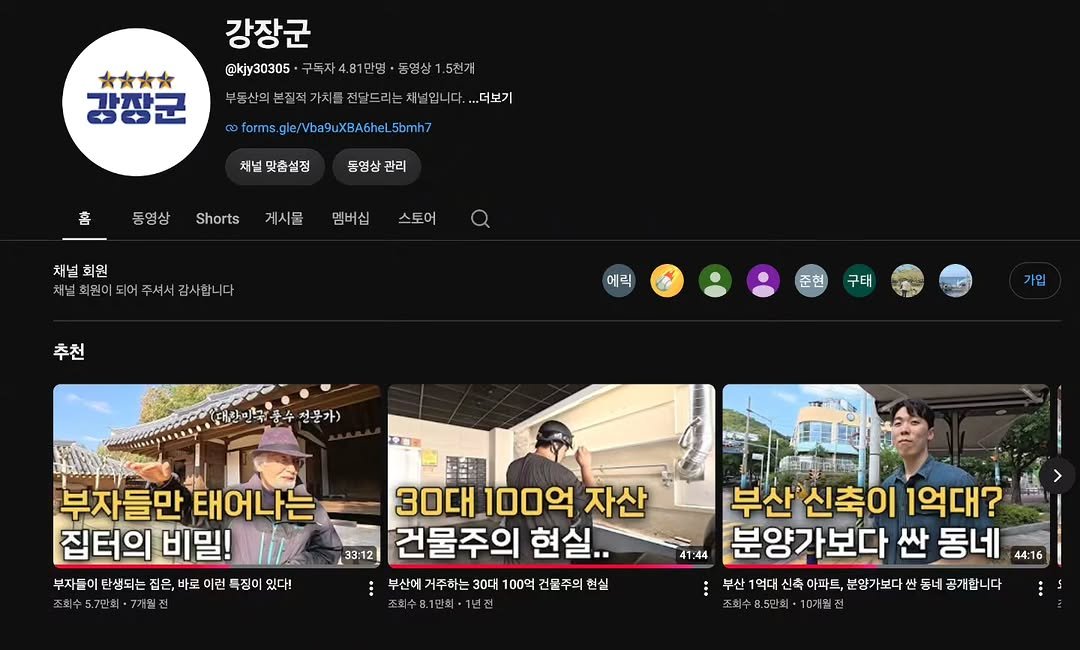1080x650 pixels.
Task: Open more options for 부산 1억대 신축 아파트 video
Action: [x=1040, y=588]
